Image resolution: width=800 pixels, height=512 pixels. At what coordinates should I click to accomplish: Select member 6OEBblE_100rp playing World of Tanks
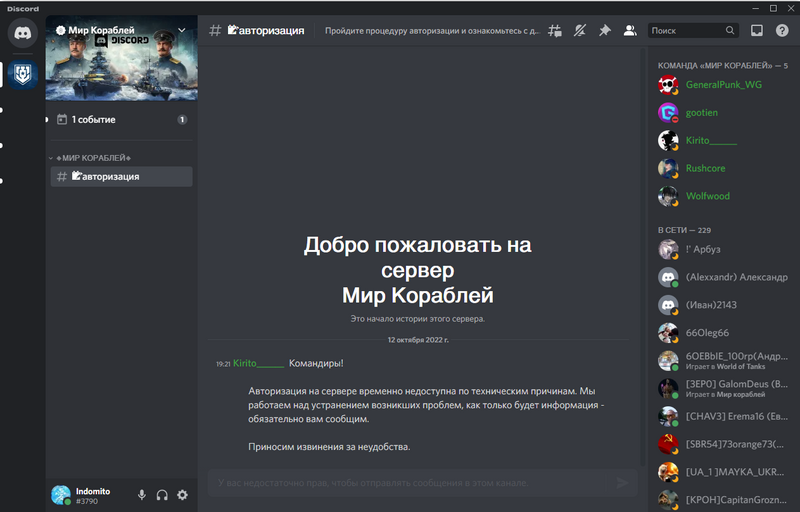click(x=723, y=361)
